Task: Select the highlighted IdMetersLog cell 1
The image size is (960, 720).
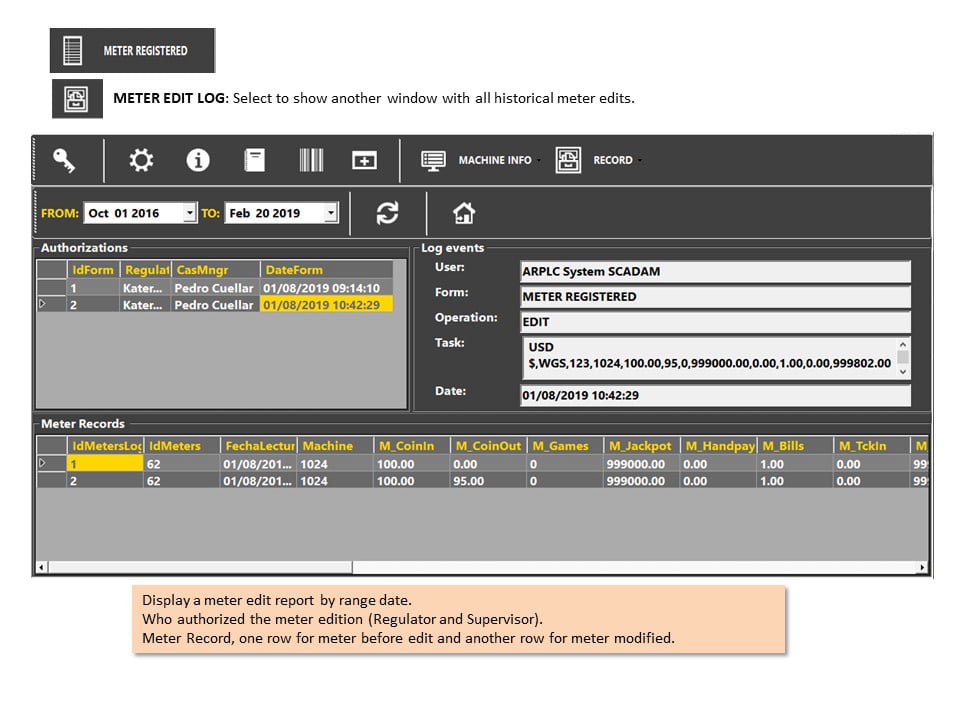Action: [105, 463]
